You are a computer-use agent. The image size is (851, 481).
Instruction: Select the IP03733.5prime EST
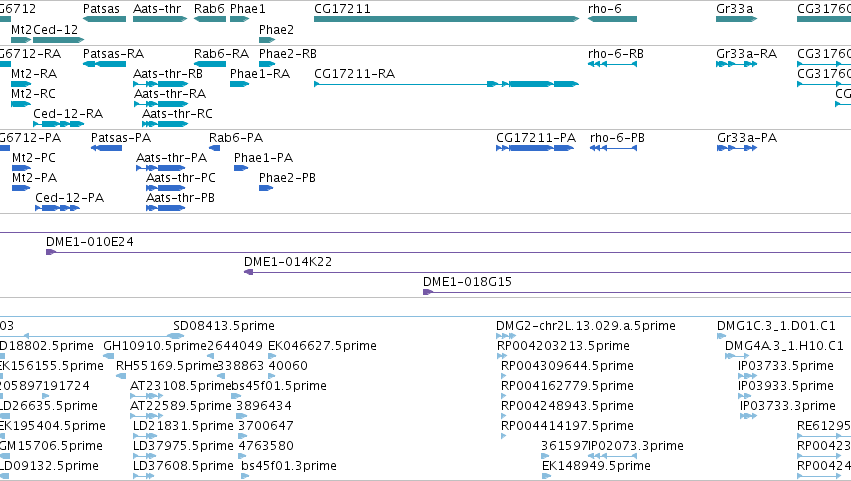coord(747,377)
